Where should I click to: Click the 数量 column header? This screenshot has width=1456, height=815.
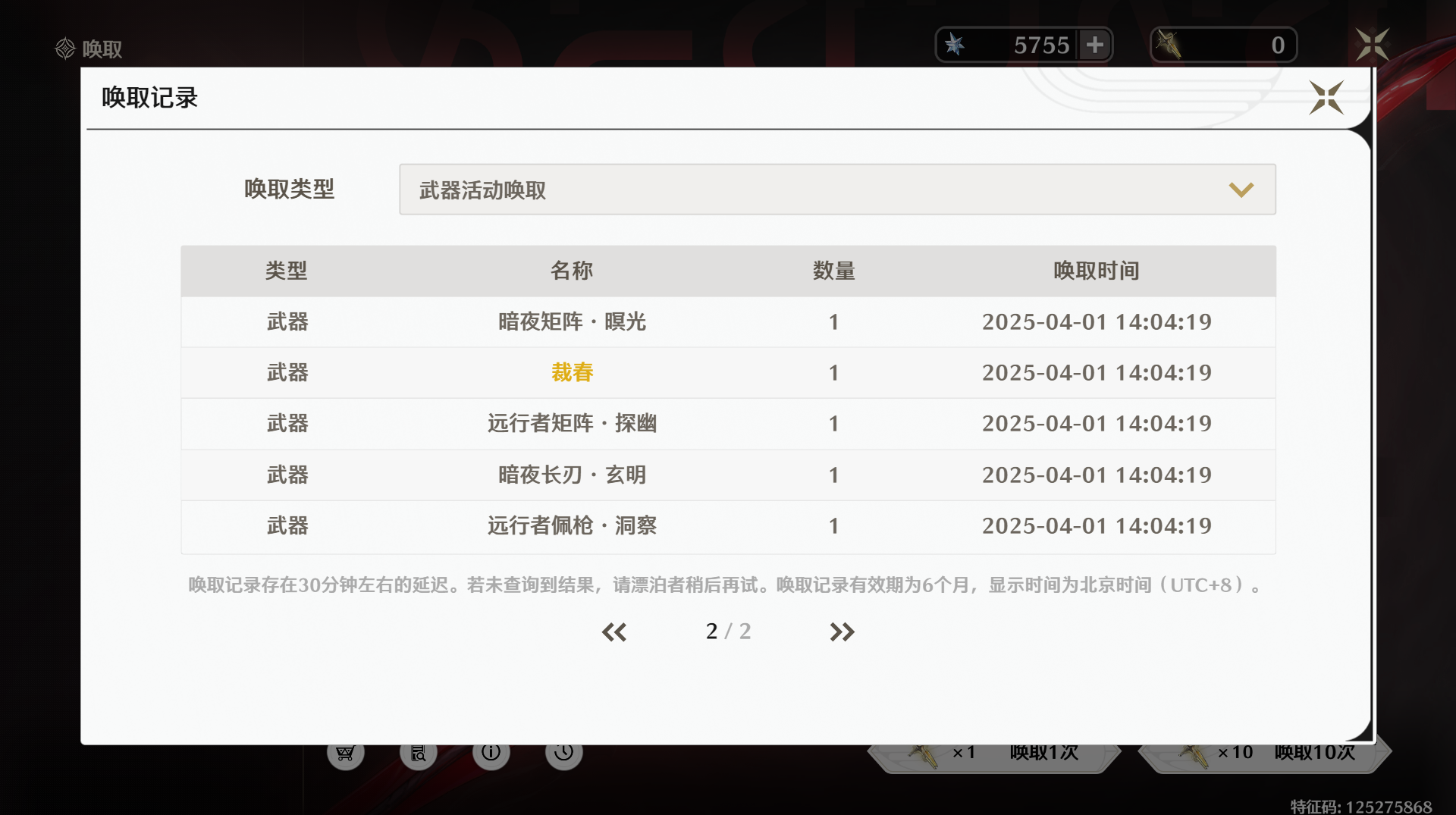834,271
